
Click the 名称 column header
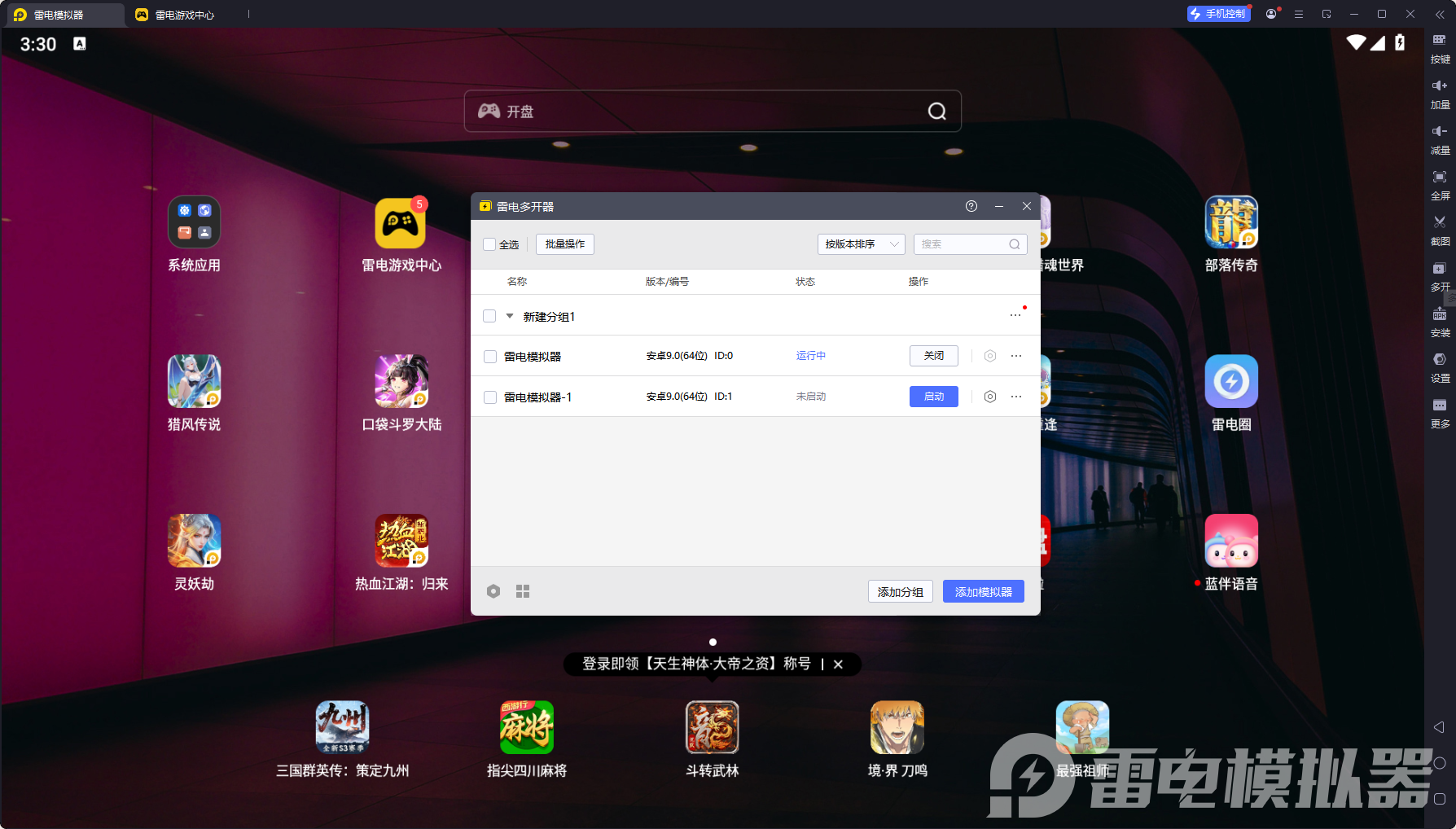pyautogui.click(x=517, y=282)
